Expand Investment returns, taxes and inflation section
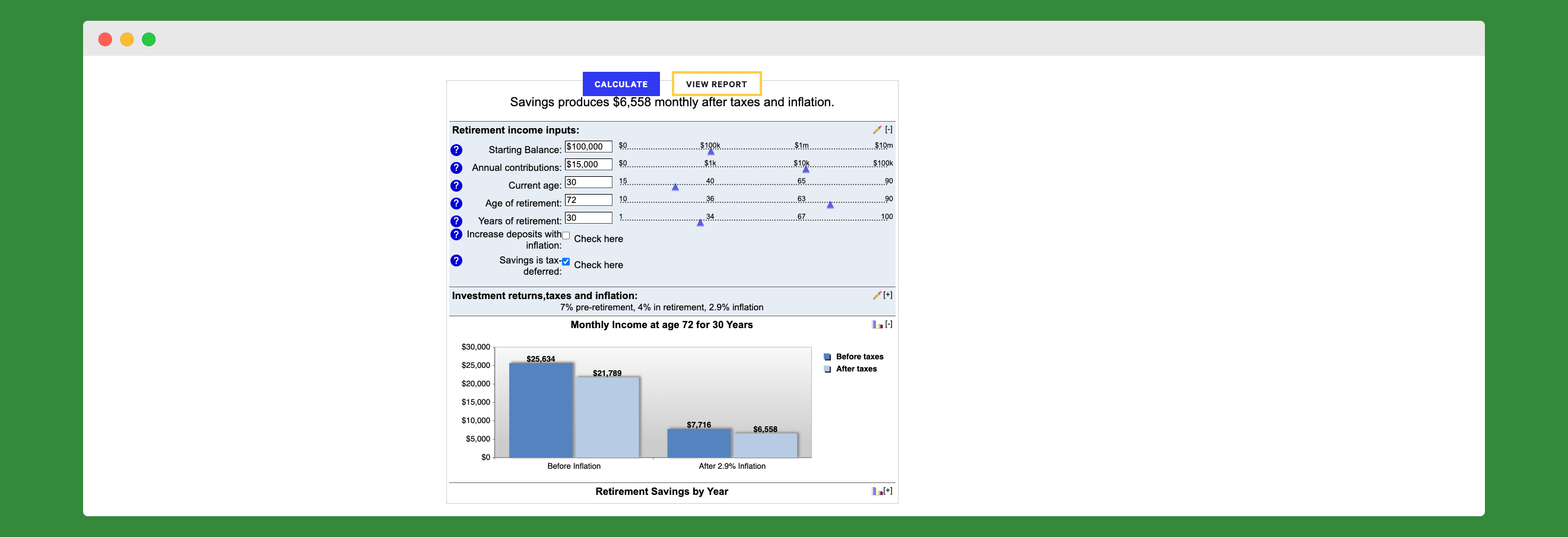 888,295
